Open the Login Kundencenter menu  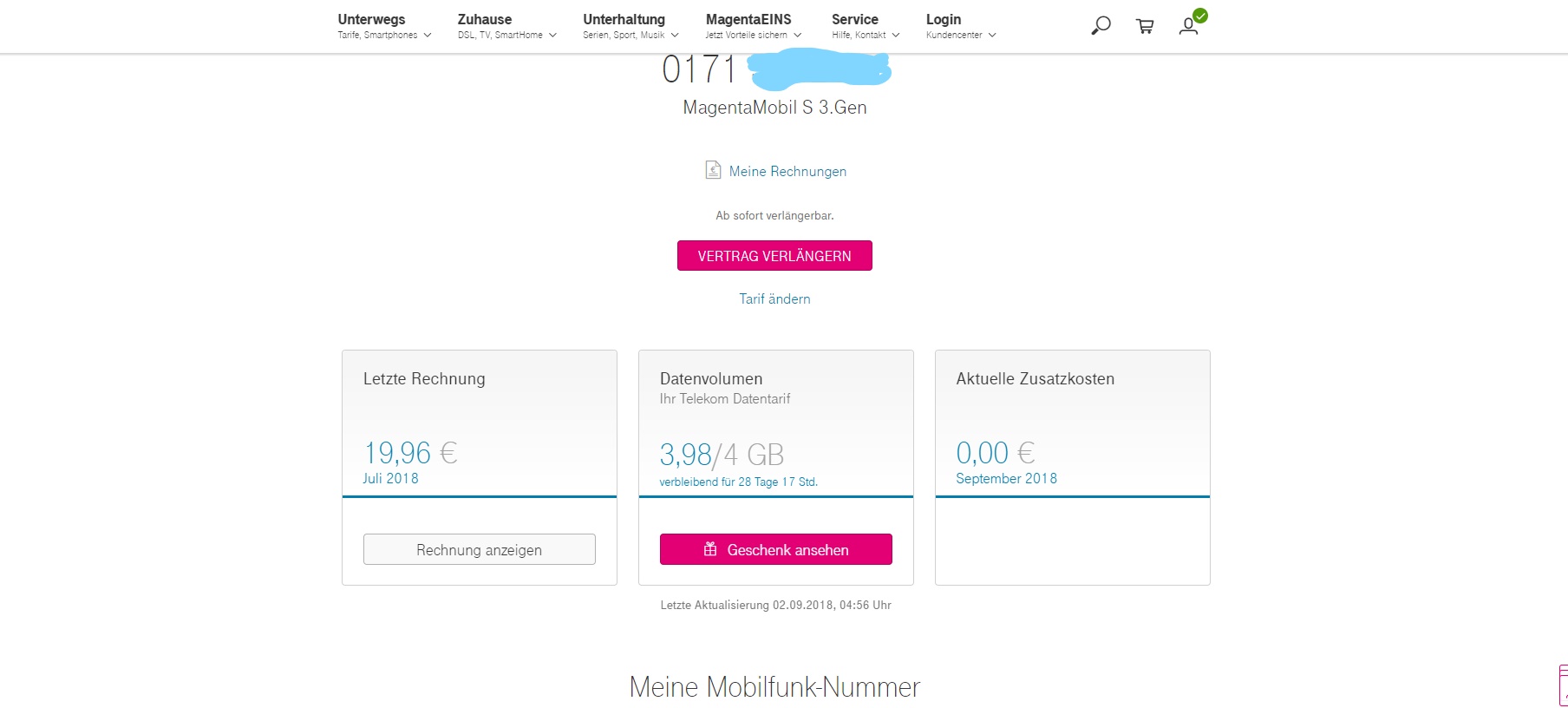(944, 20)
